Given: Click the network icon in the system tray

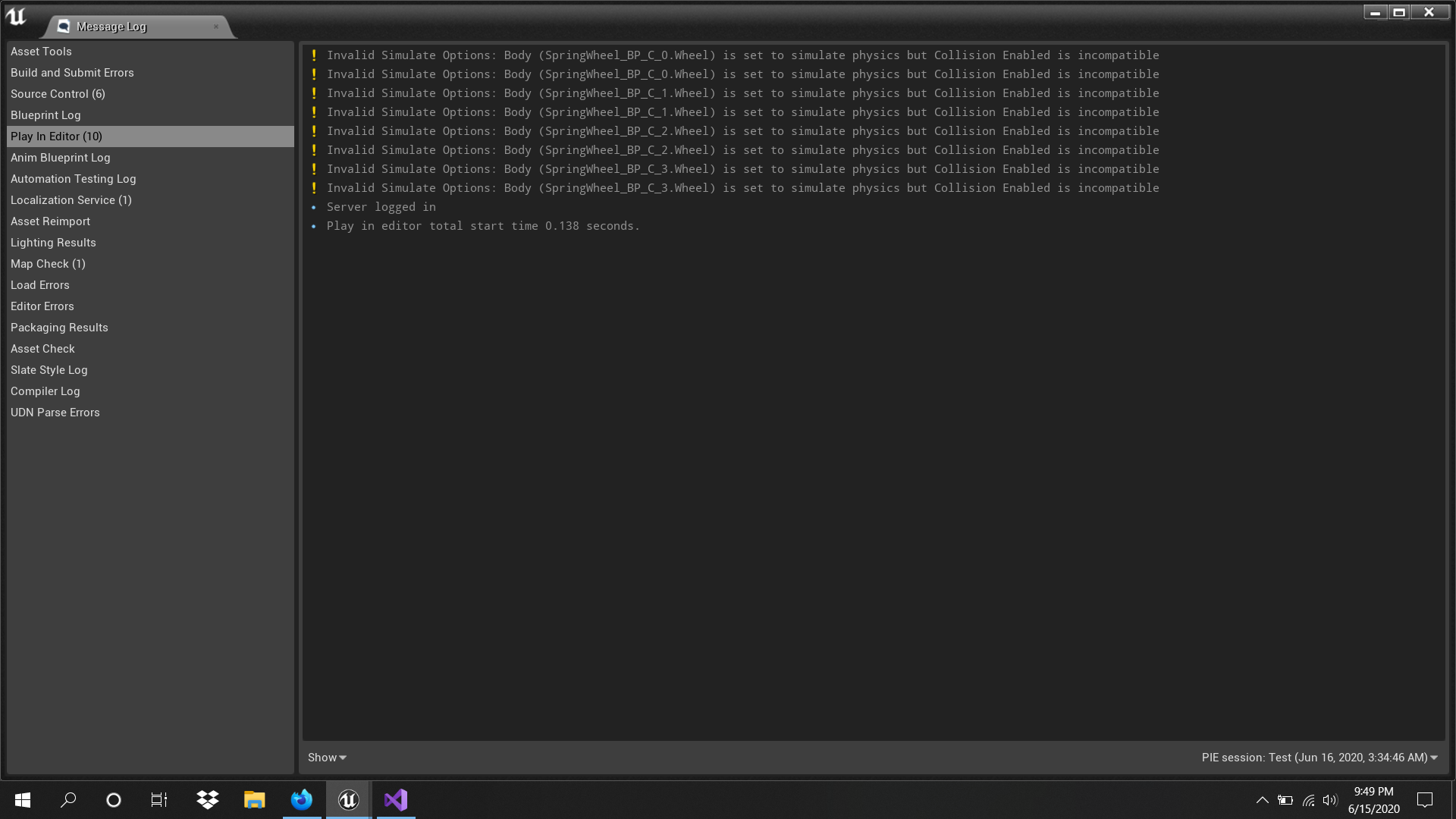Looking at the screenshot, I should (x=1308, y=800).
